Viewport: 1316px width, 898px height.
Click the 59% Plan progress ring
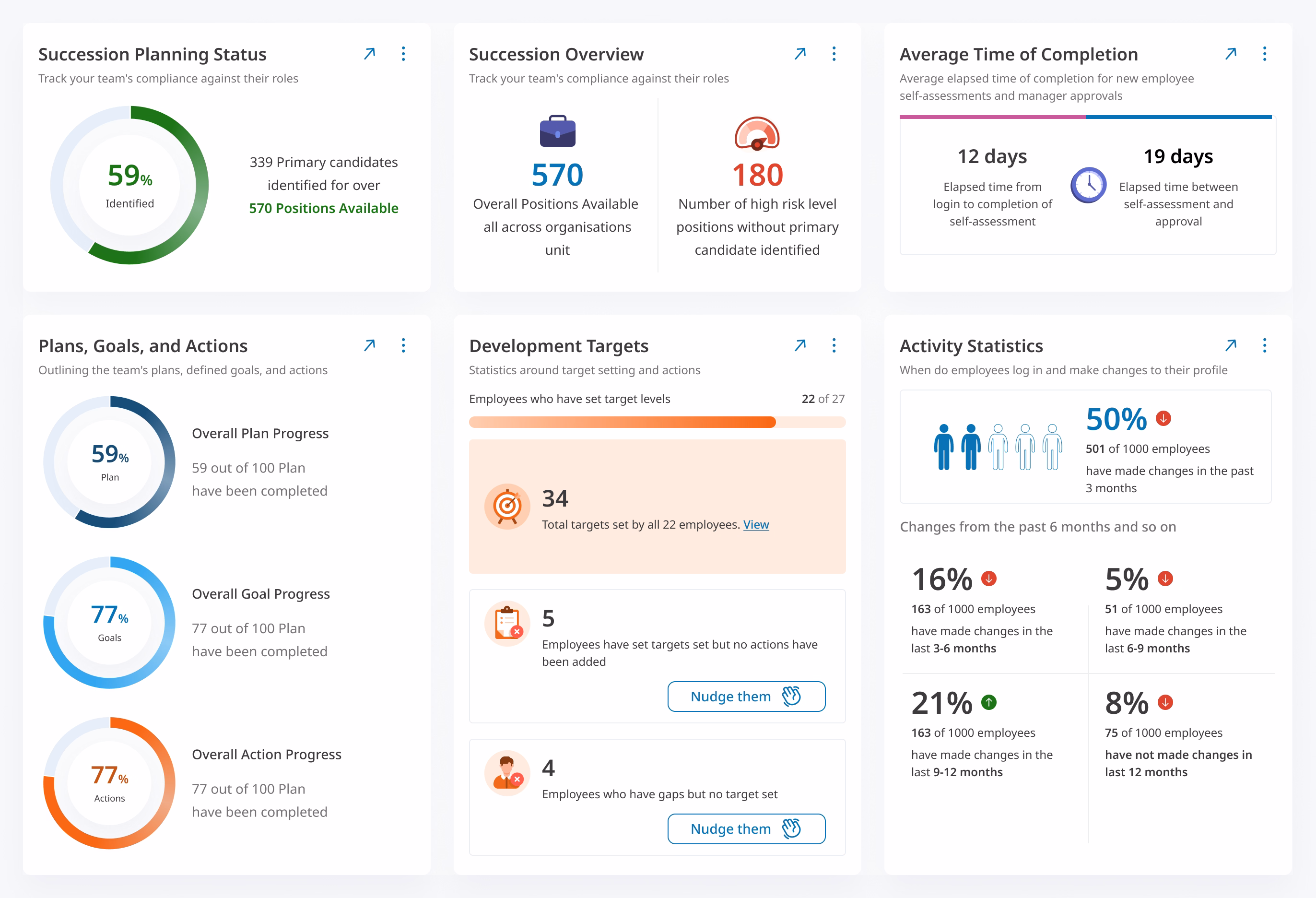pos(109,462)
